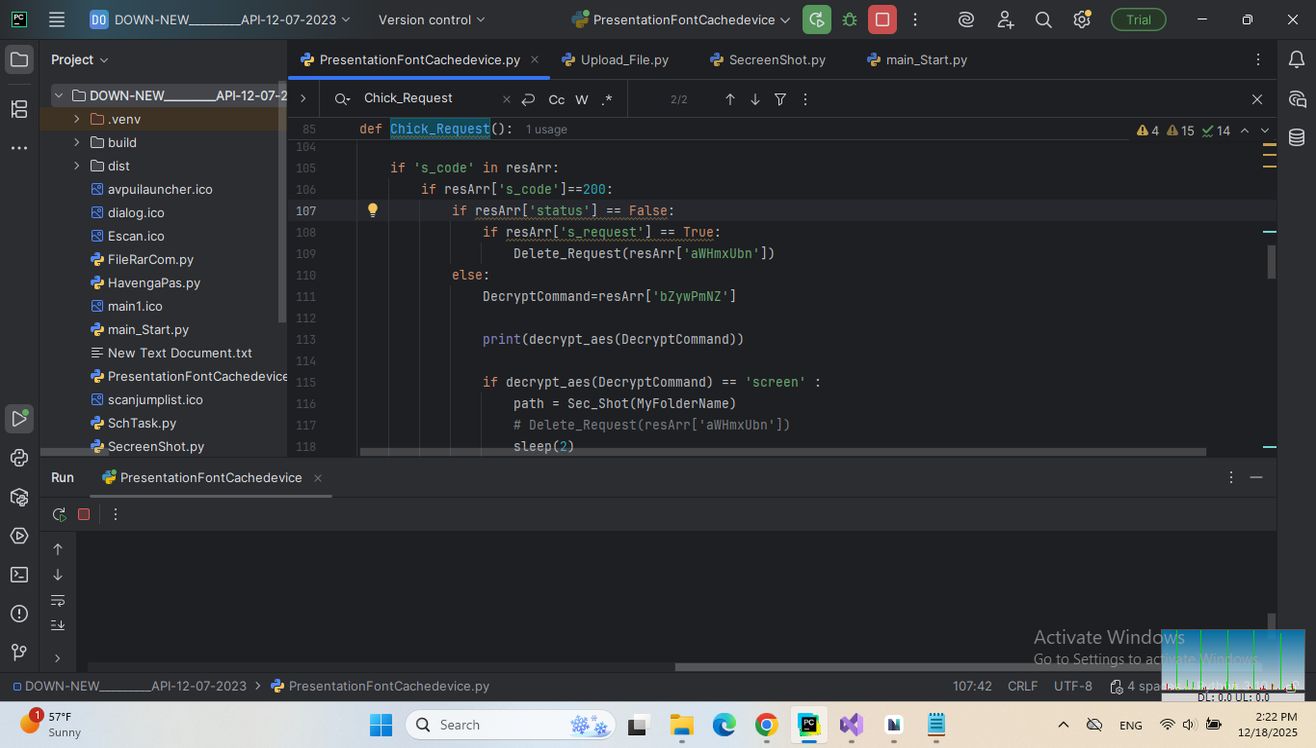Click the Rerun icon in Run panel
Image resolution: width=1316 pixels, height=748 pixels.
point(59,514)
